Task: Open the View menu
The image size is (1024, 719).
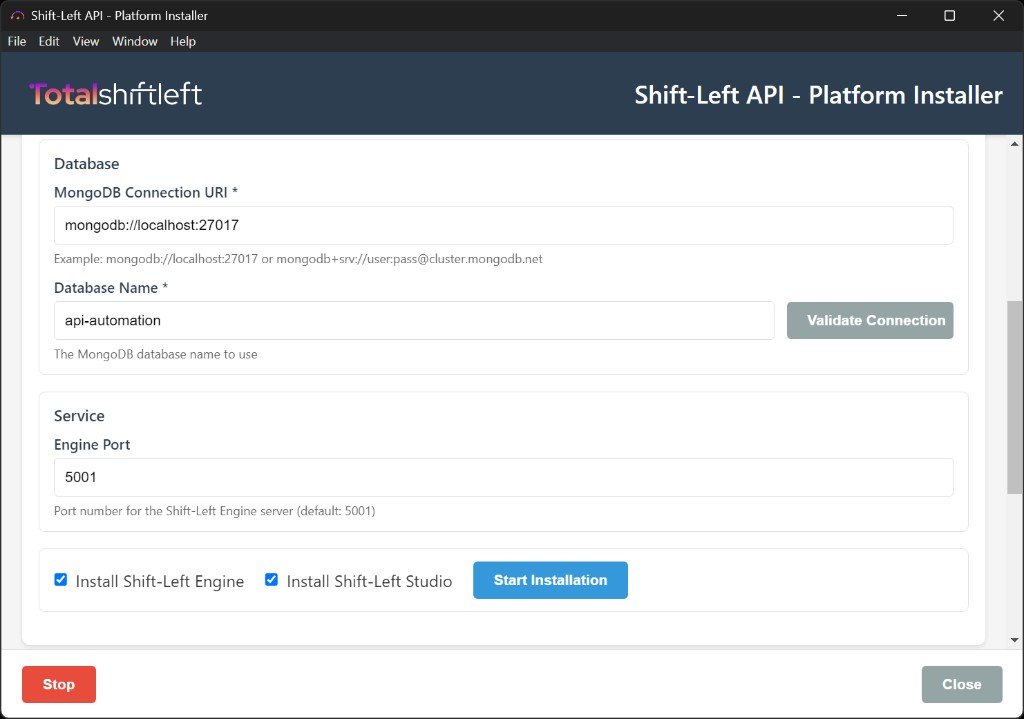Action: pyautogui.click(x=85, y=41)
